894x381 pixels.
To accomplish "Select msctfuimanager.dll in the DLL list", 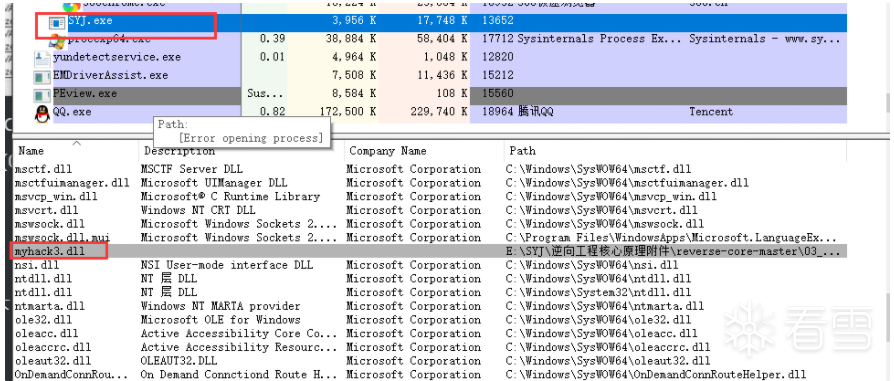I will coord(72,183).
